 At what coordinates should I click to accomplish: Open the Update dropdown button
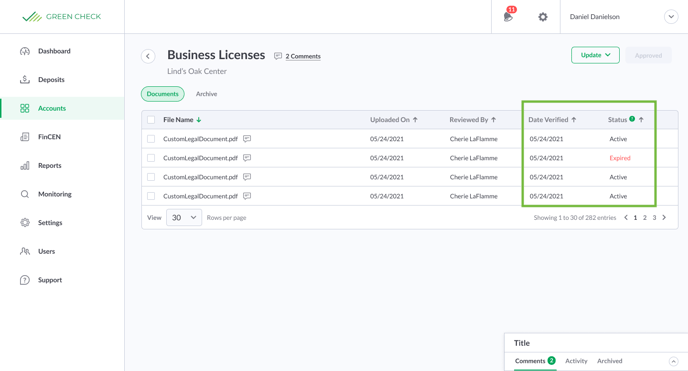point(595,55)
